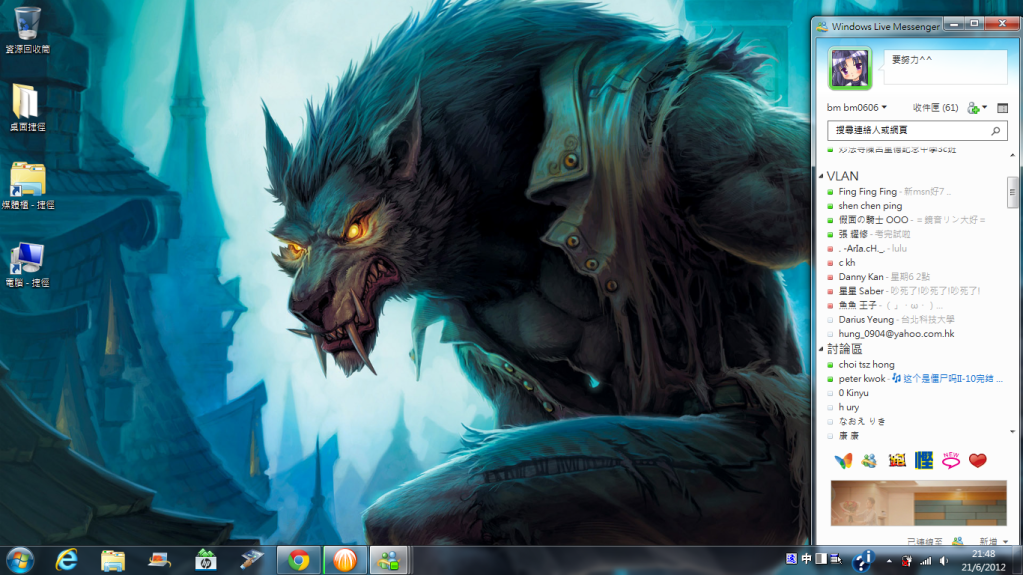
Task: Switch Messenger to compact view layout icon
Action: tap(1002, 107)
